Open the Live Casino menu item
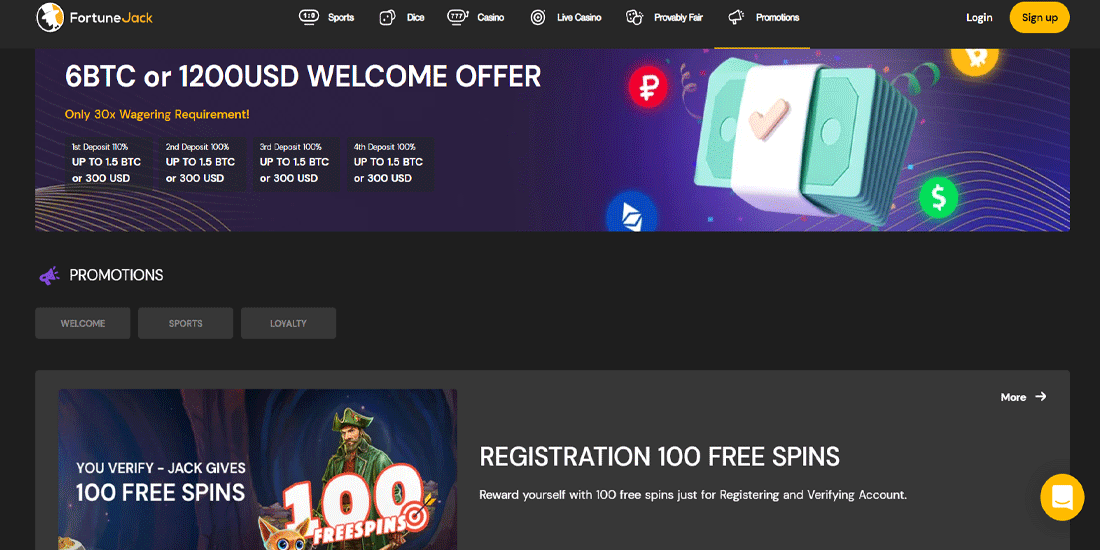The width and height of the screenshot is (1100, 550). click(579, 18)
